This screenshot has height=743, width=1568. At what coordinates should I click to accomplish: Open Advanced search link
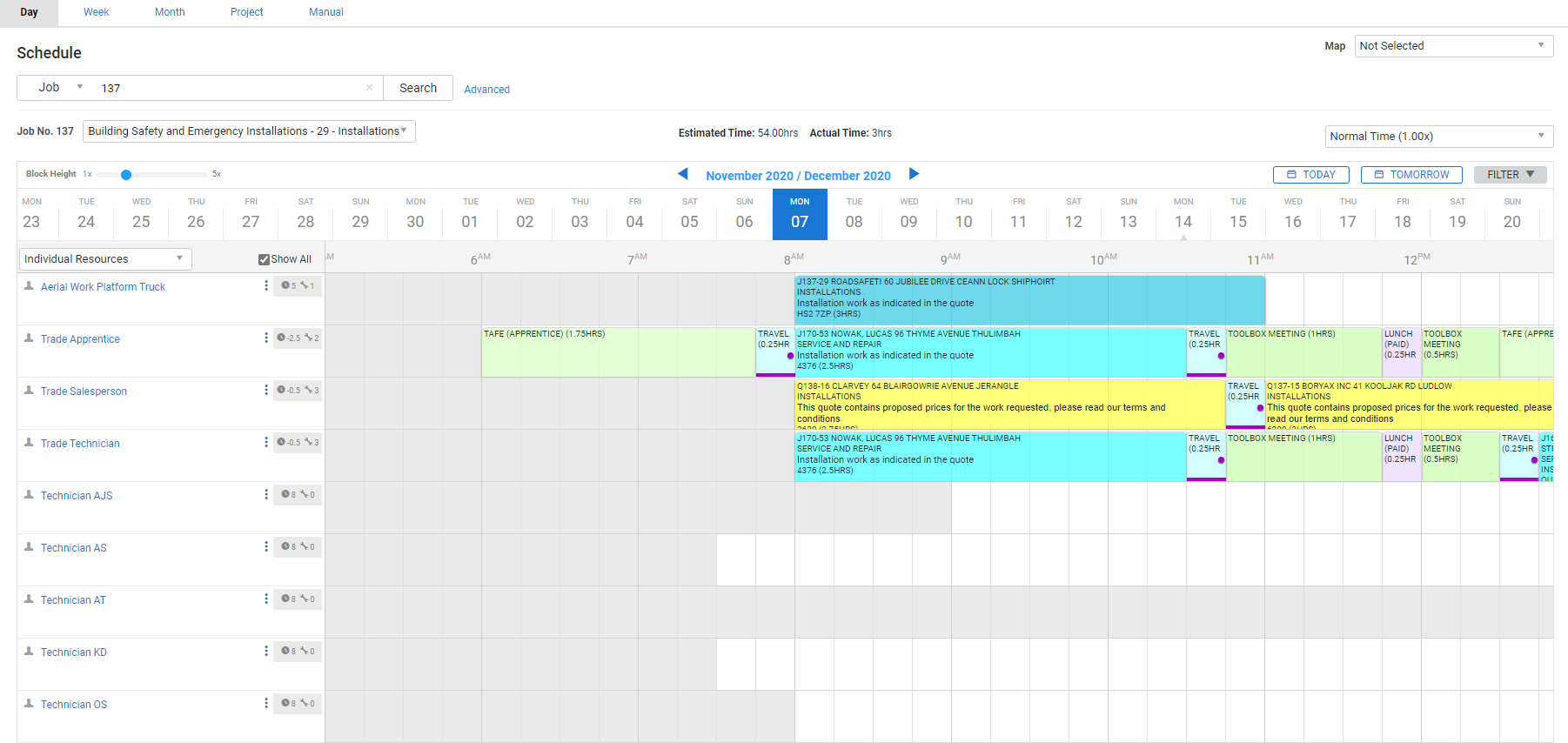(486, 90)
